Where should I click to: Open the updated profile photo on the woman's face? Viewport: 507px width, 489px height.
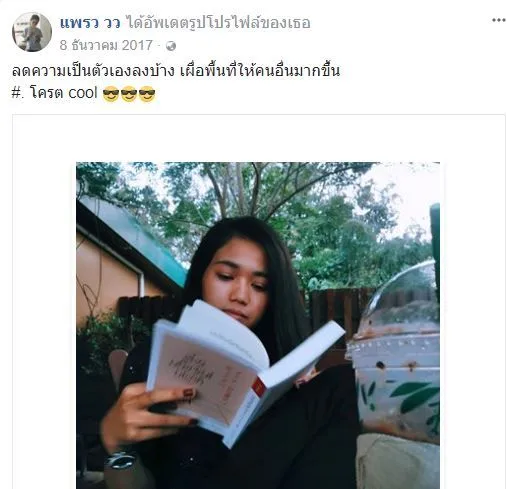237,281
